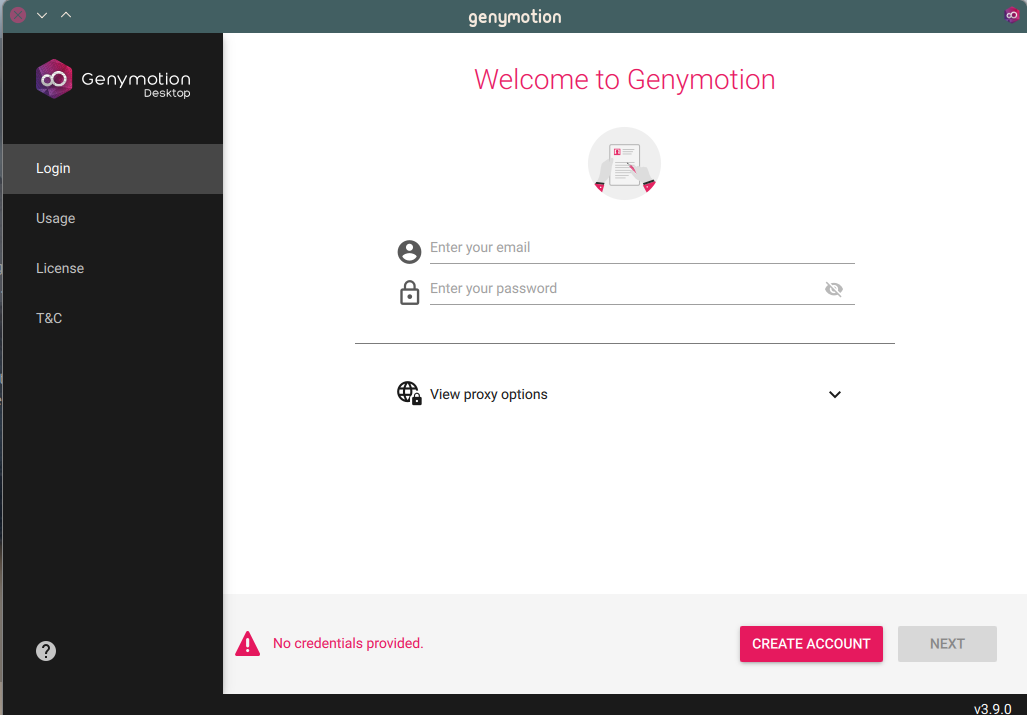Viewport: 1027px width, 715px height.
Task: Click the 'No credentials provided.' message
Action: tap(348, 644)
